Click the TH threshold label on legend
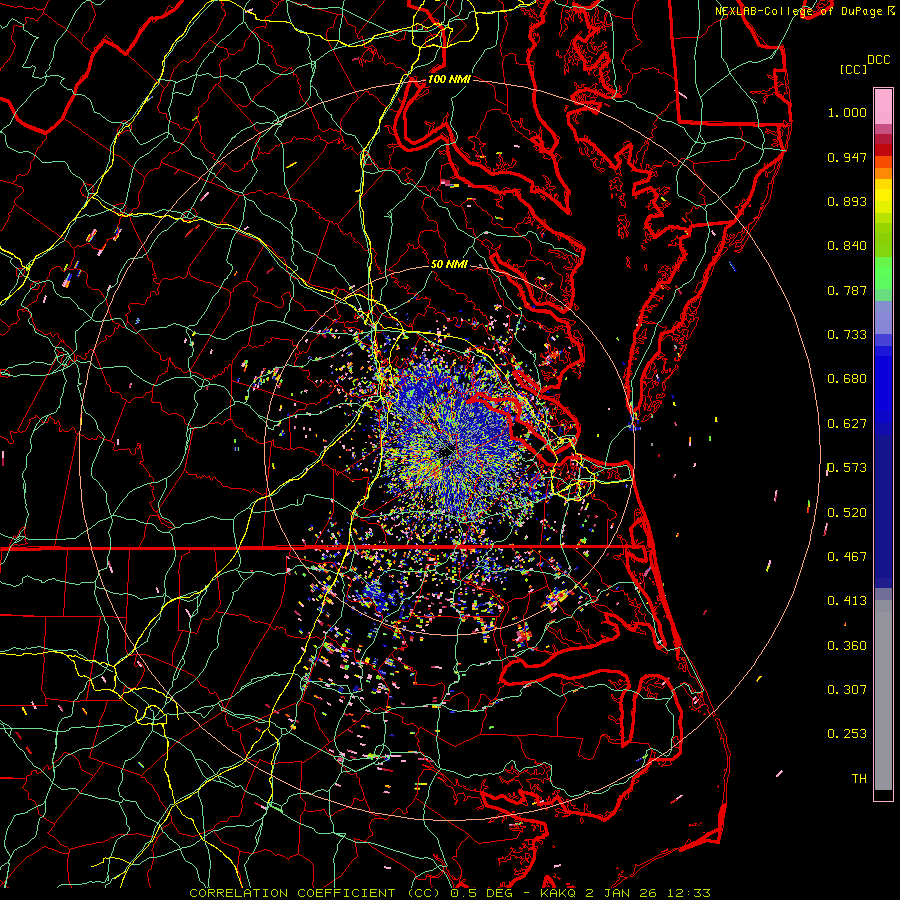Screen dimensions: 900x900 859,779
